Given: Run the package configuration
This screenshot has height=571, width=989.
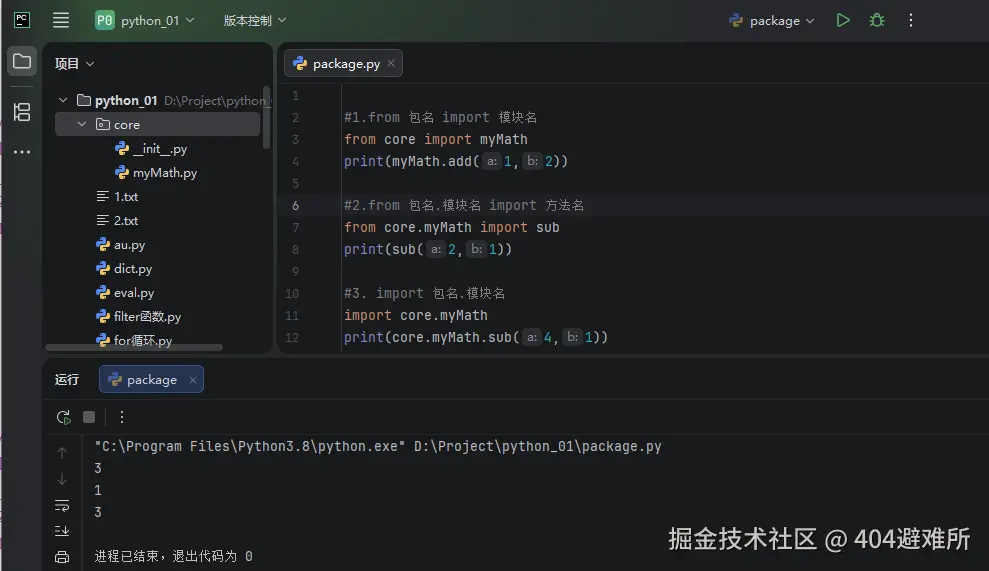Looking at the screenshot, I should coord(843,20).
